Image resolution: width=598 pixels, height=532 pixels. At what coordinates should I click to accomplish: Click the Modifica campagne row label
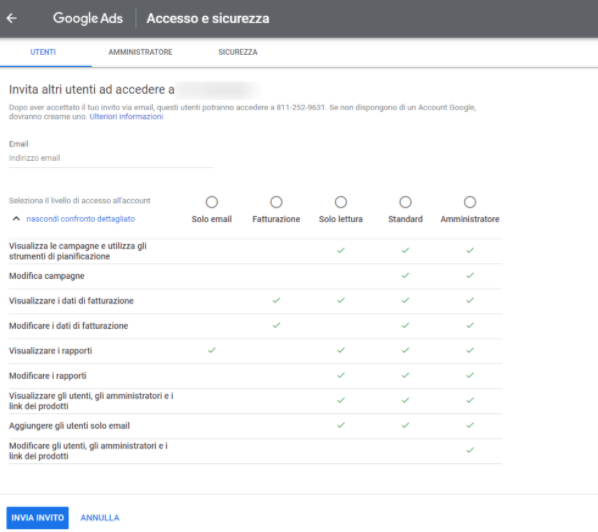click(47, 276)
